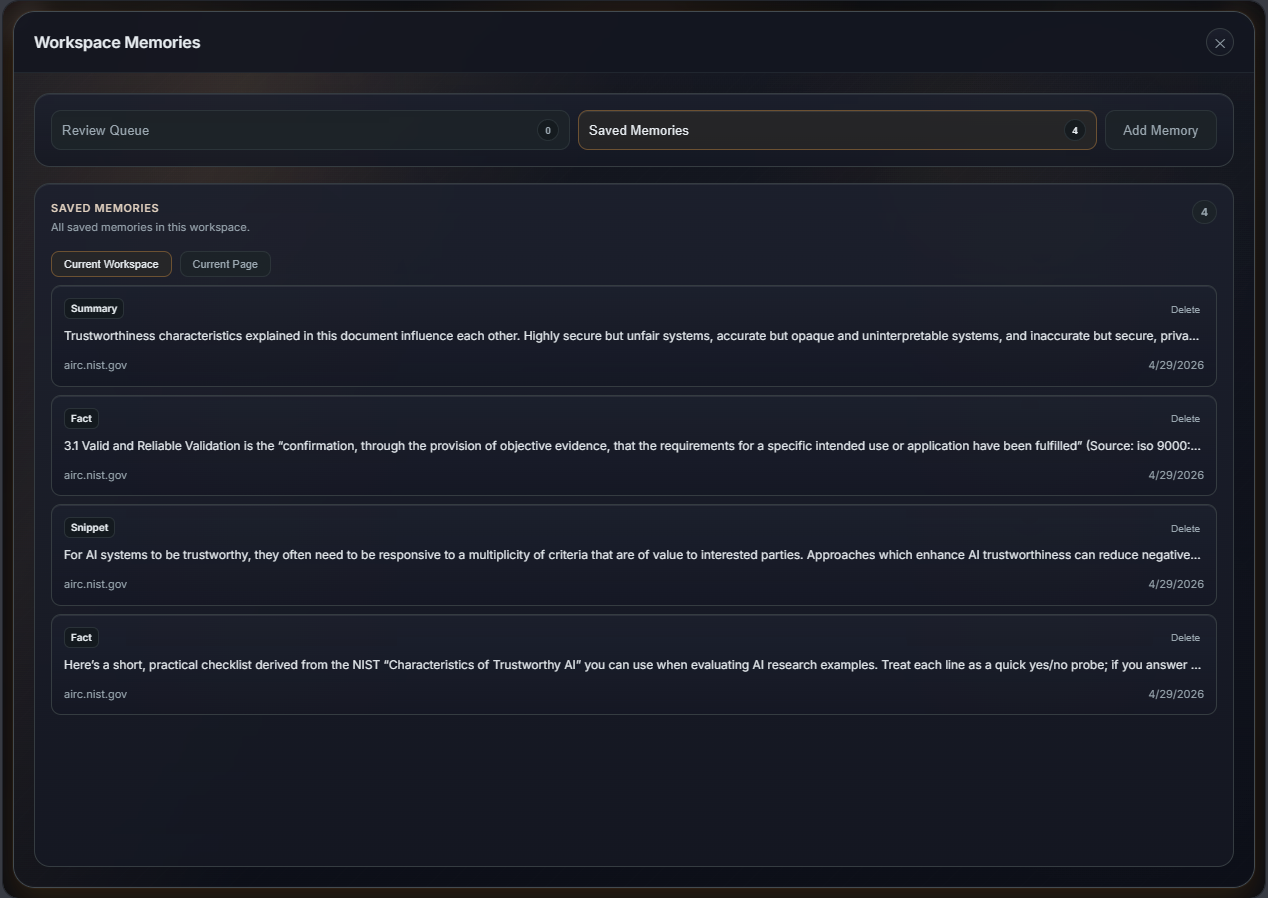The height and width of the screenshot is (898, 1268).
Task: Toggle the Current Workspace filter
Action: (x=111, y=264)
